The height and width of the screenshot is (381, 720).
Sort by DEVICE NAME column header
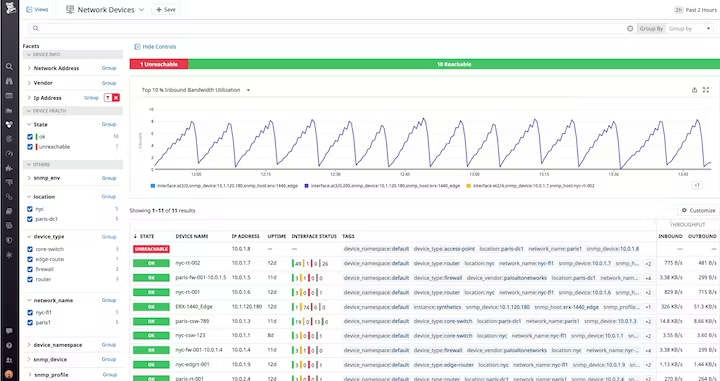(192, 236)
